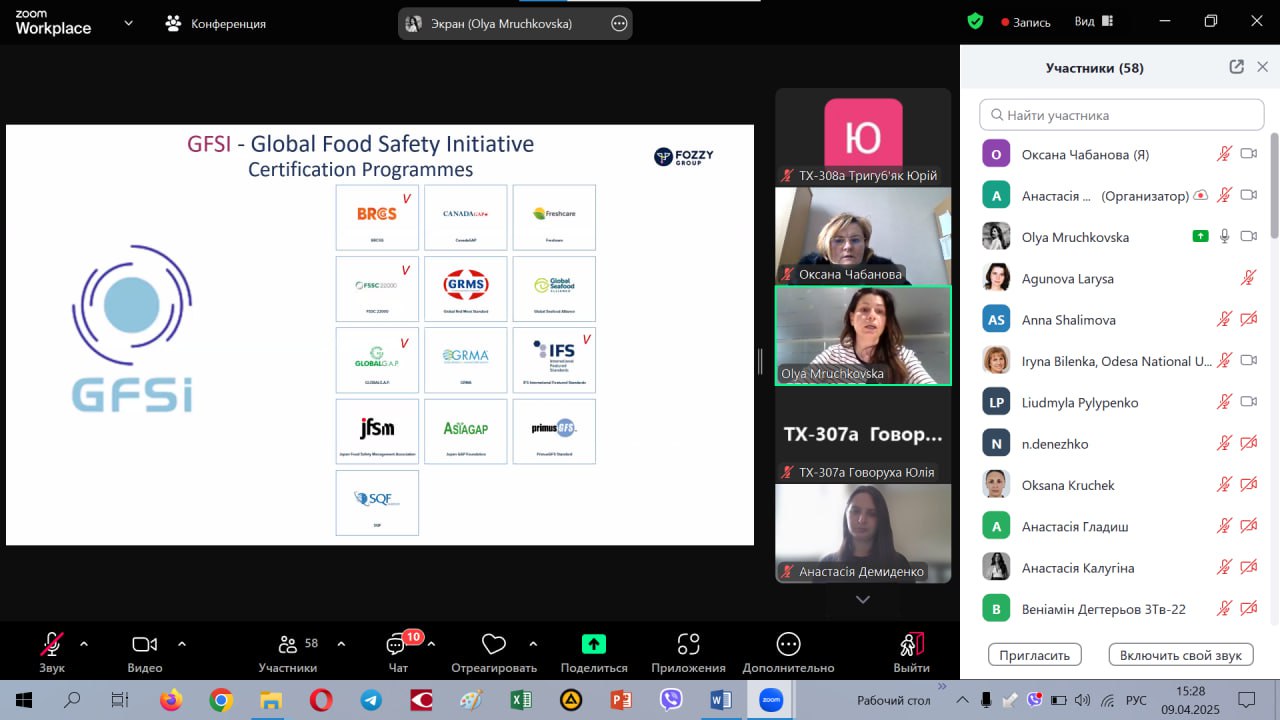1280x720 pixels.
Task: Click the Чат chat icon
Action: click(397, 645)
